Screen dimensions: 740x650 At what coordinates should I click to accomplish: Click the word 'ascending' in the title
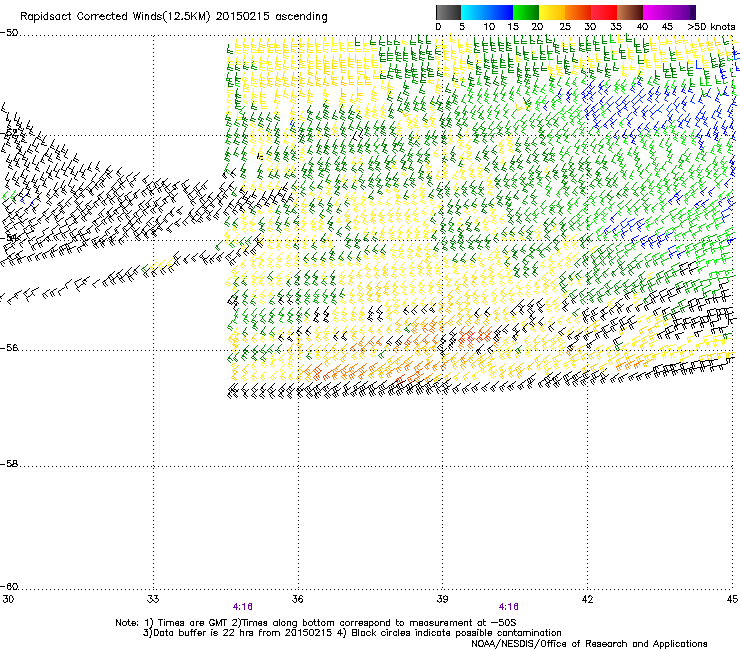(x=301, y=17)
